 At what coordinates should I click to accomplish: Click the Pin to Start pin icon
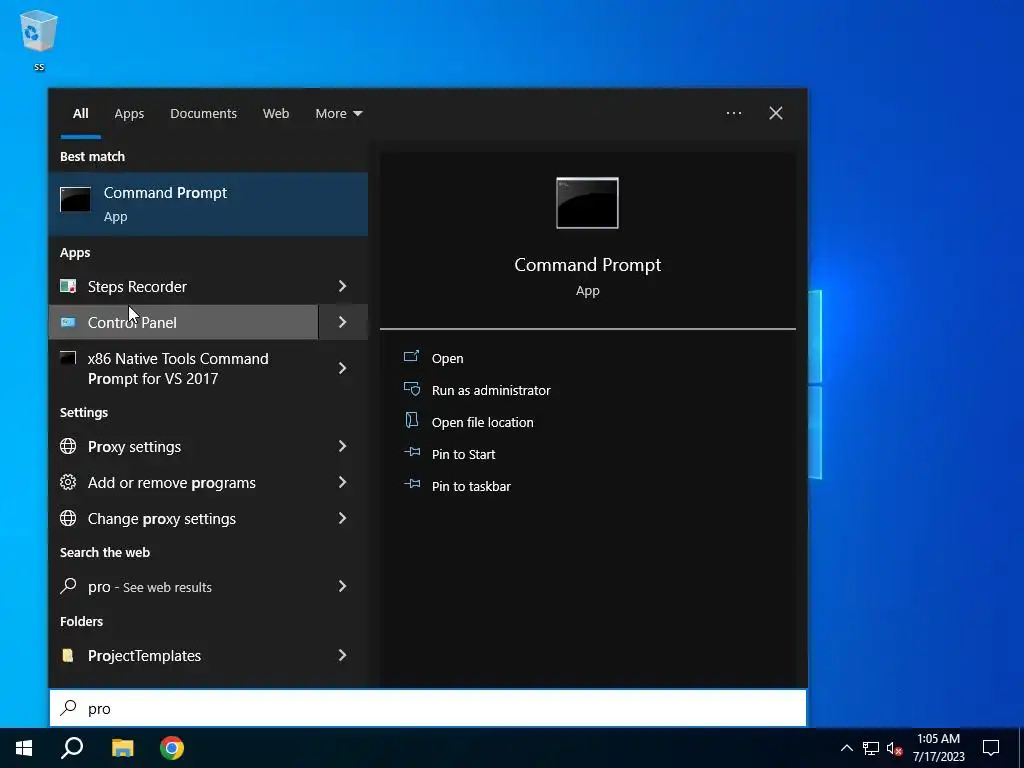click(x=411, y=452)
